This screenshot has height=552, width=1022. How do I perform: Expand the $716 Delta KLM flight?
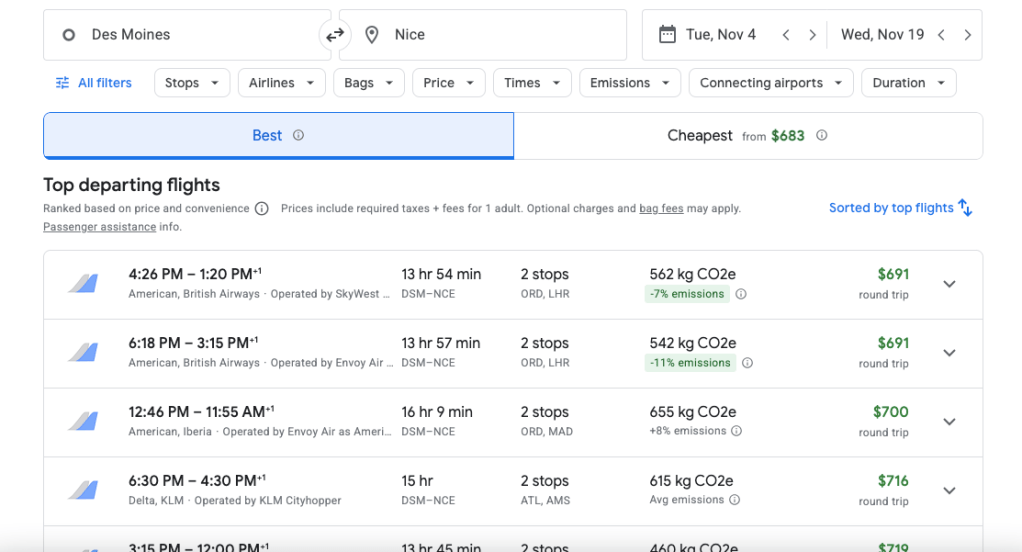[x=949, y=490]
